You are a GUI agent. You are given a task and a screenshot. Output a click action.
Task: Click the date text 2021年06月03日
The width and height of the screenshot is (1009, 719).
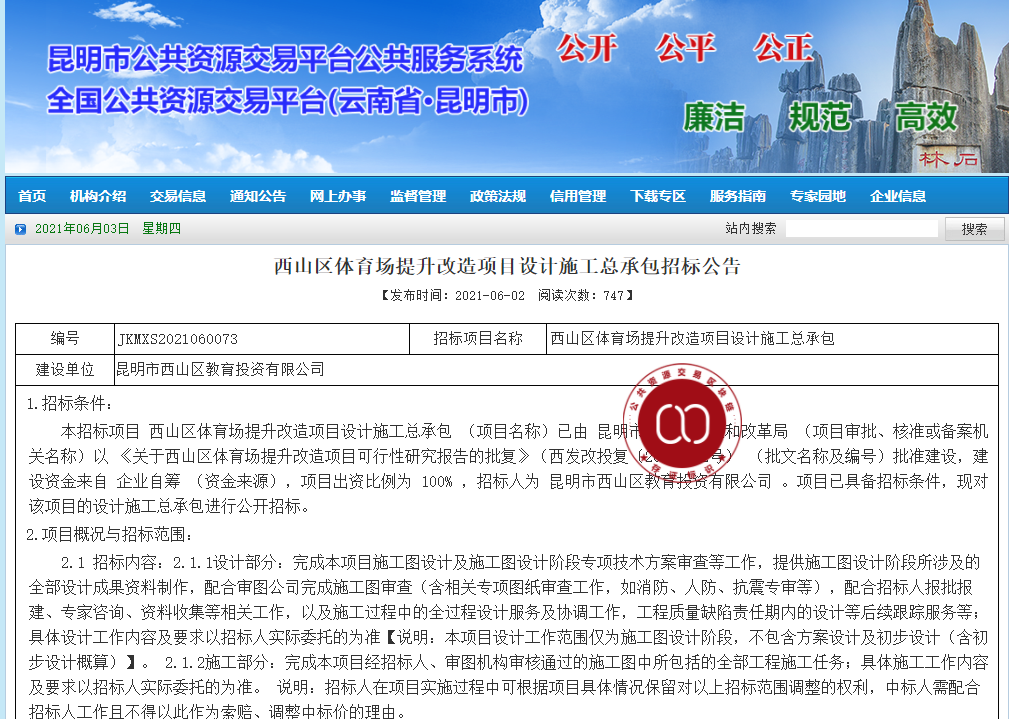click(x=82, y=229)
